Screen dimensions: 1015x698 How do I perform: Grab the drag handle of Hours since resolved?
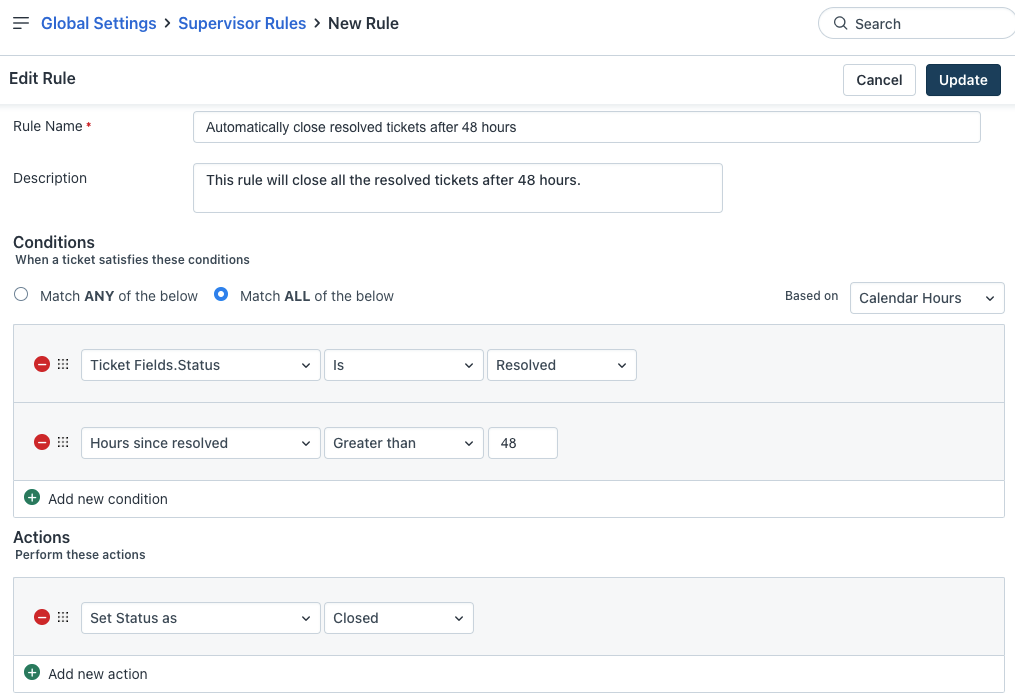63,443
